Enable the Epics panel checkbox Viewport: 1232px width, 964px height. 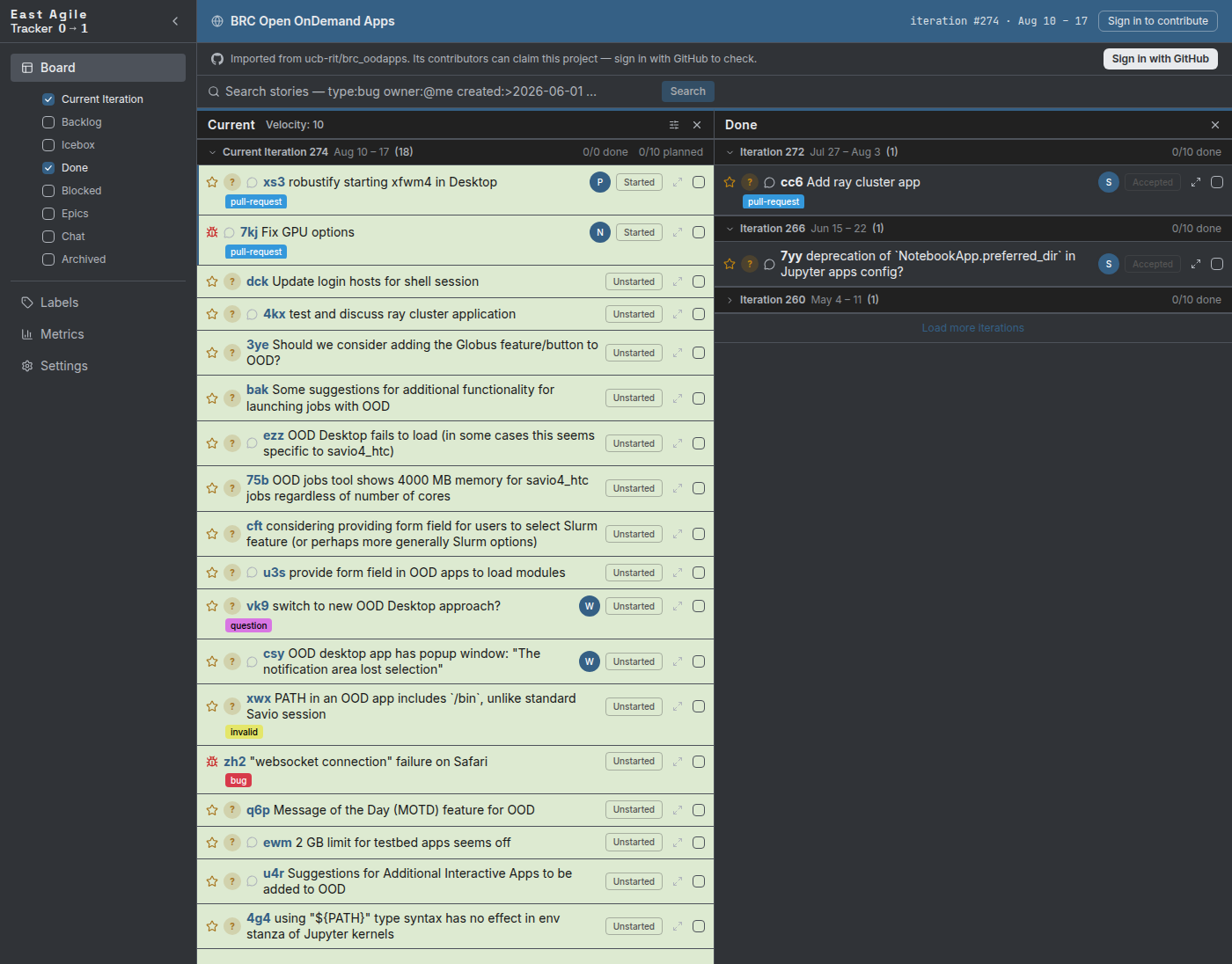(48, 214)
